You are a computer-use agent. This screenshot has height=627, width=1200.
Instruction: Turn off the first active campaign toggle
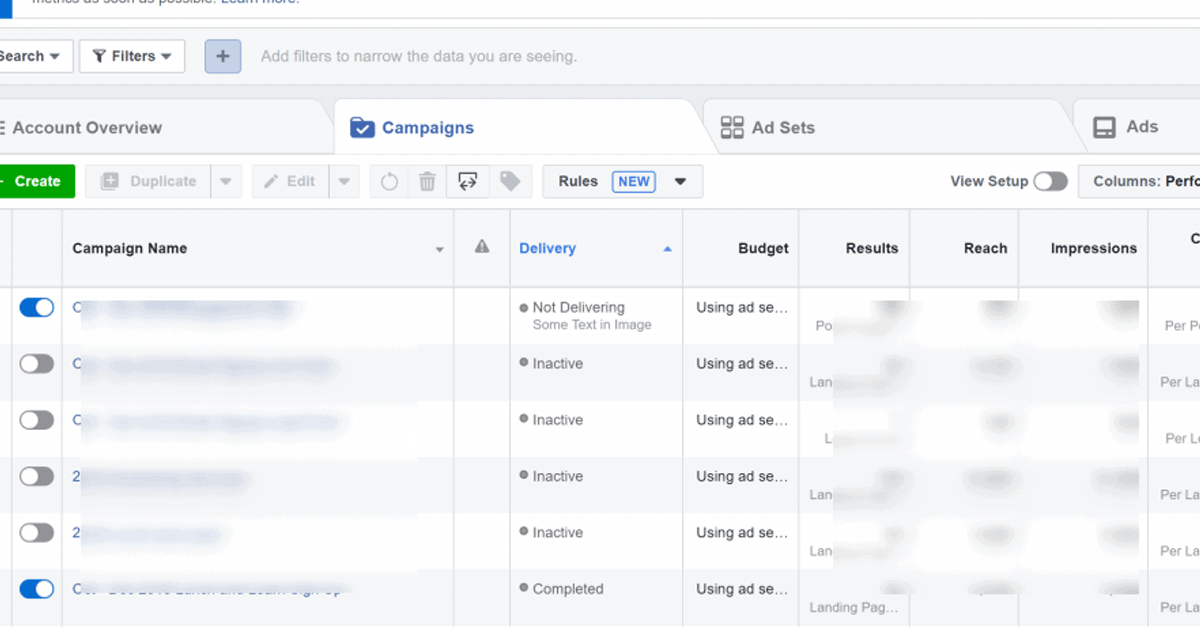[36, 307]
